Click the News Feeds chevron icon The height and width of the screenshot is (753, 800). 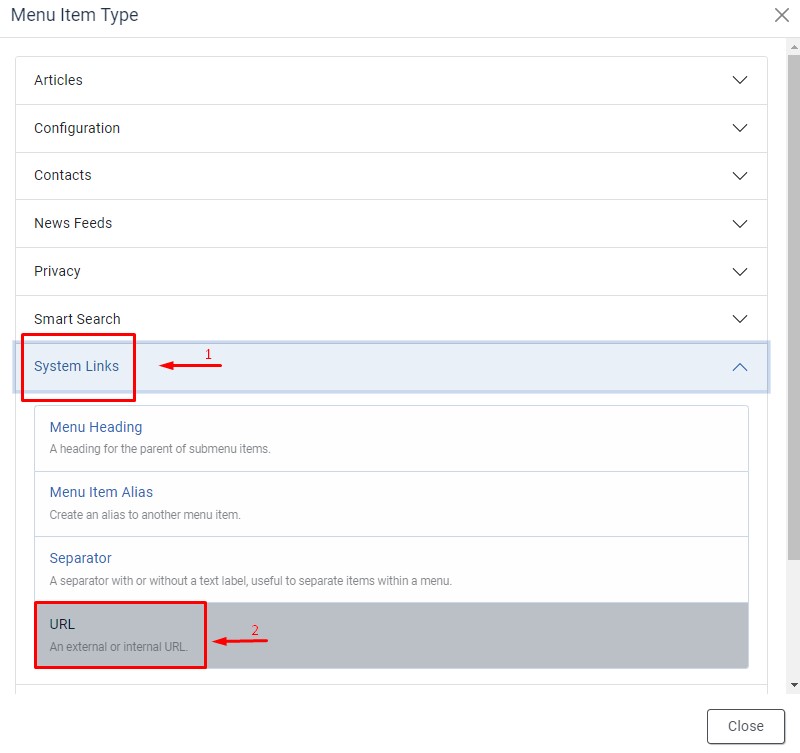(x=740, y=223)
